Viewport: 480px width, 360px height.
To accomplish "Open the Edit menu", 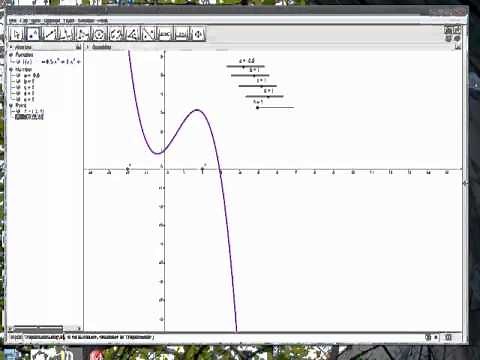I will (23, 21).
